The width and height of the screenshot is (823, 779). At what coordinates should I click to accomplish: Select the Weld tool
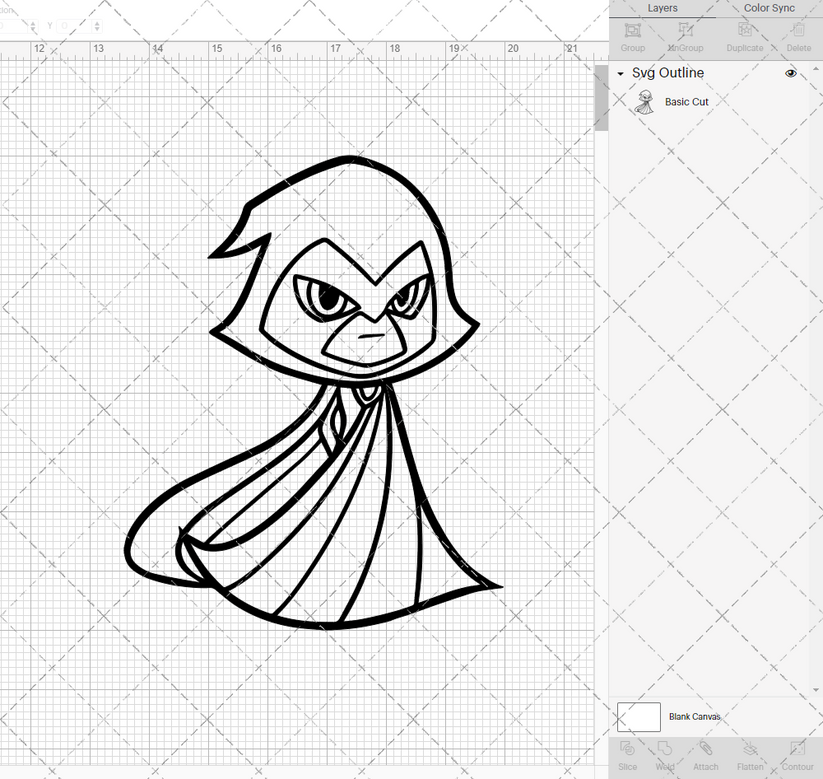[x=665, y=753]
